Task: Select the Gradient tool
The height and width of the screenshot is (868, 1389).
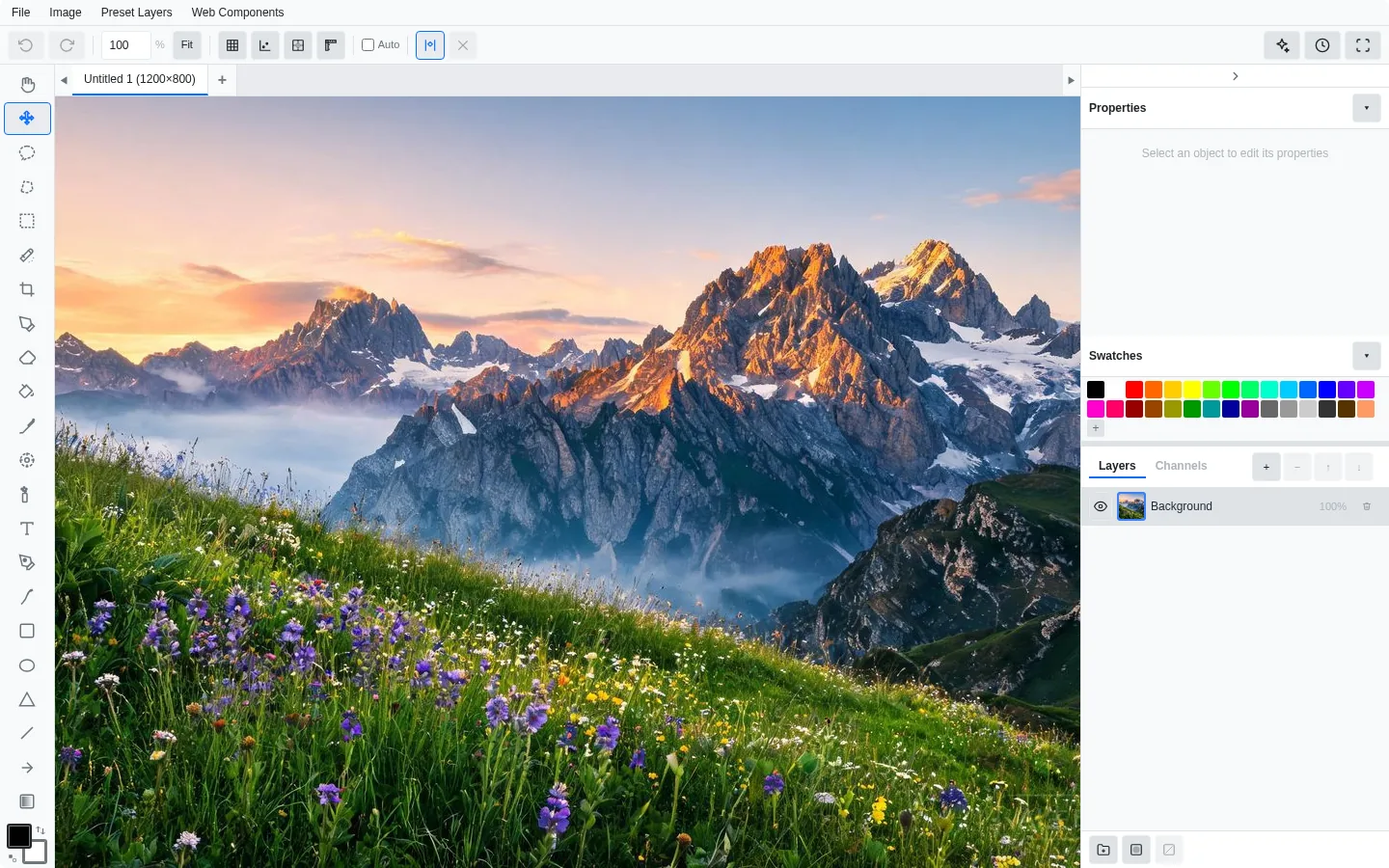Action: pos(27,801)
